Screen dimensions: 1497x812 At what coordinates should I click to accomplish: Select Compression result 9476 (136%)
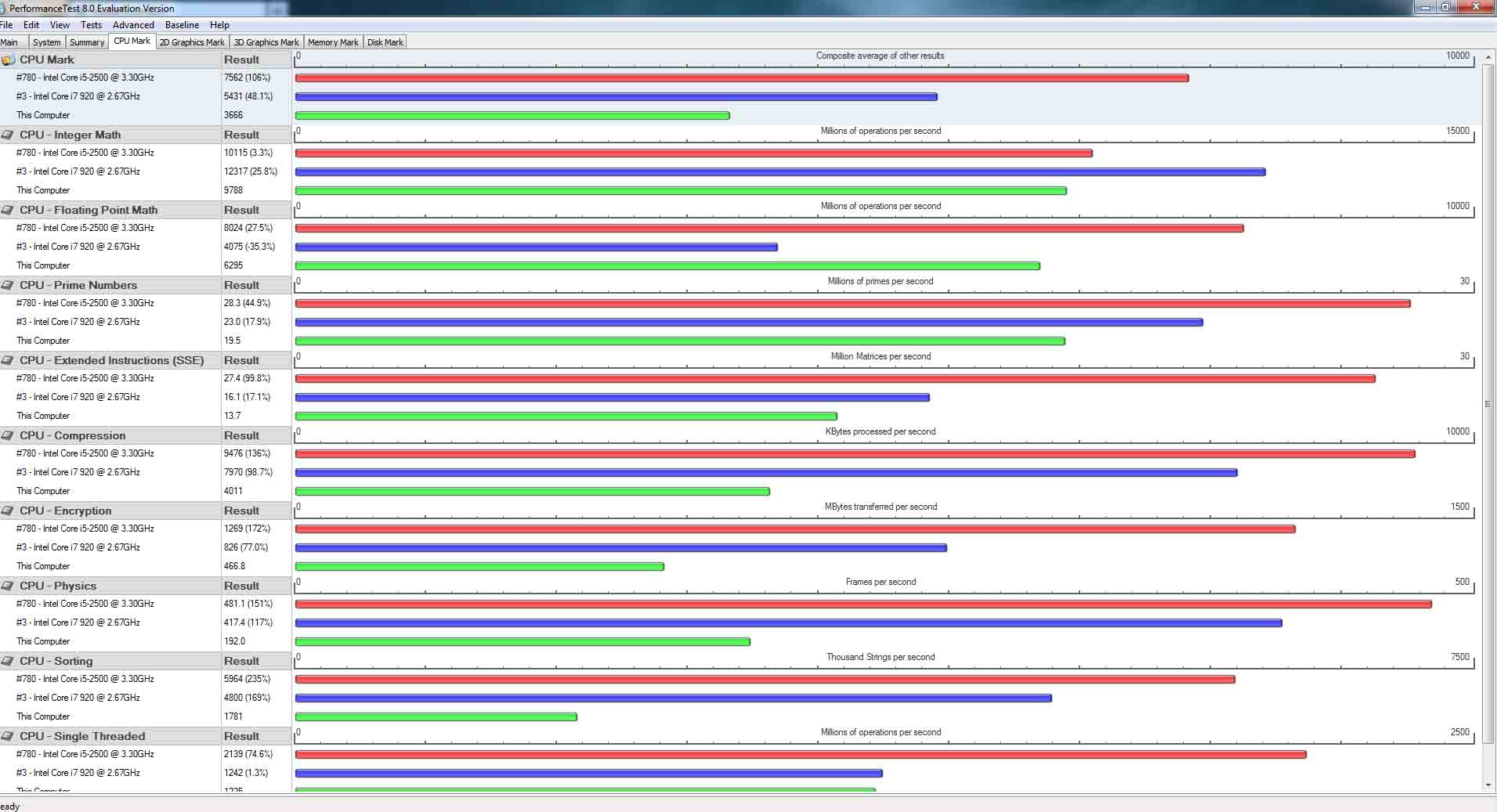click(247, 453)
